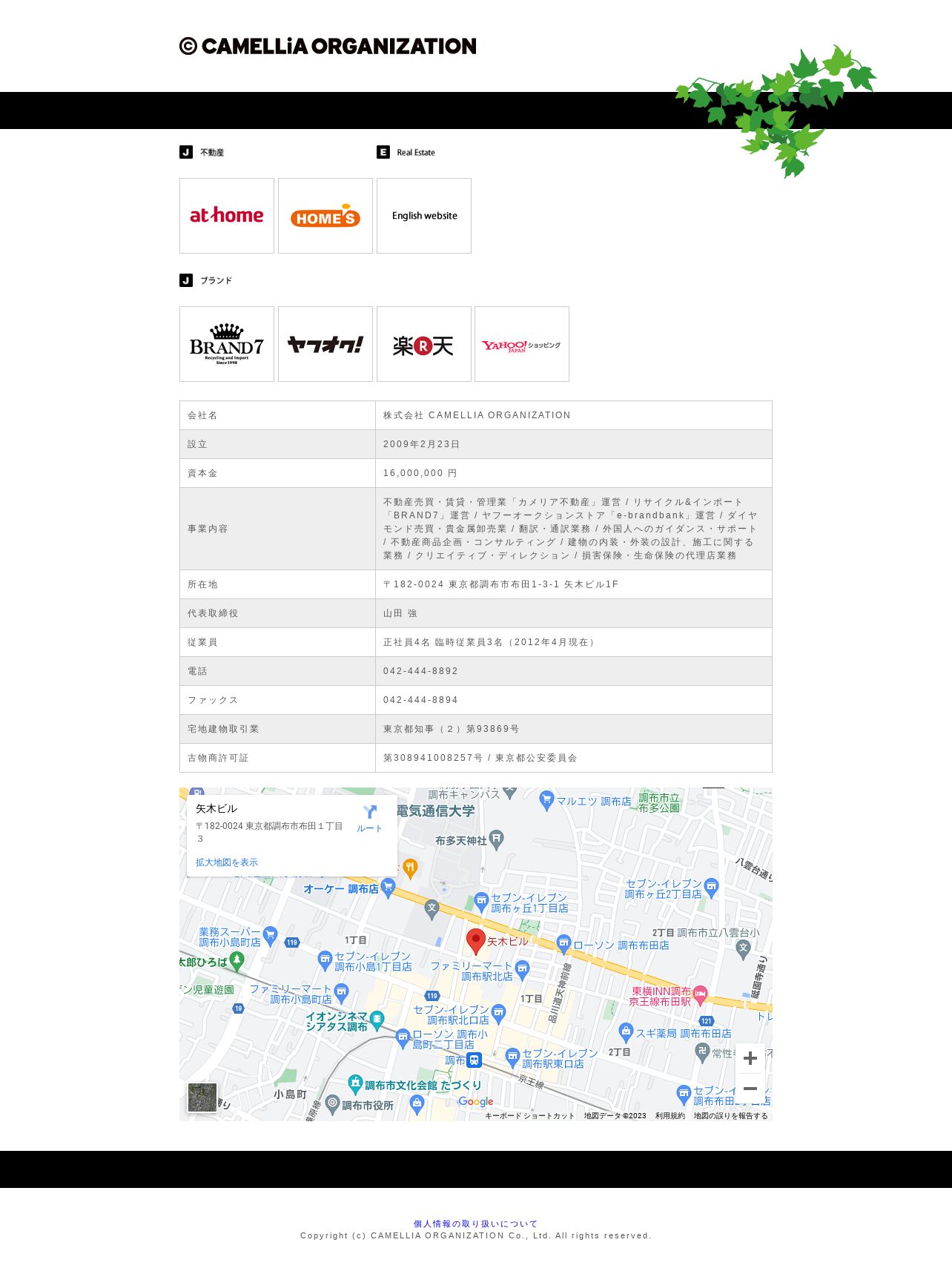Click the CAMELLiA ORGANIZATION logo
The image size is (952, 1271).
(x=328, y=46)
